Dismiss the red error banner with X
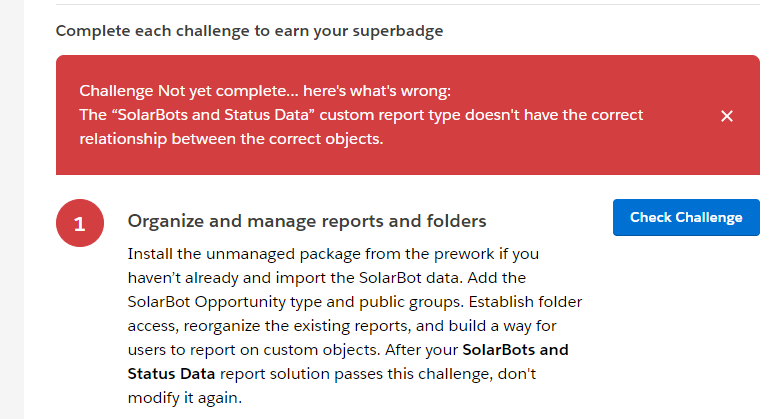The height and width of the screenshot is (419, 783). tap(727, 116)
